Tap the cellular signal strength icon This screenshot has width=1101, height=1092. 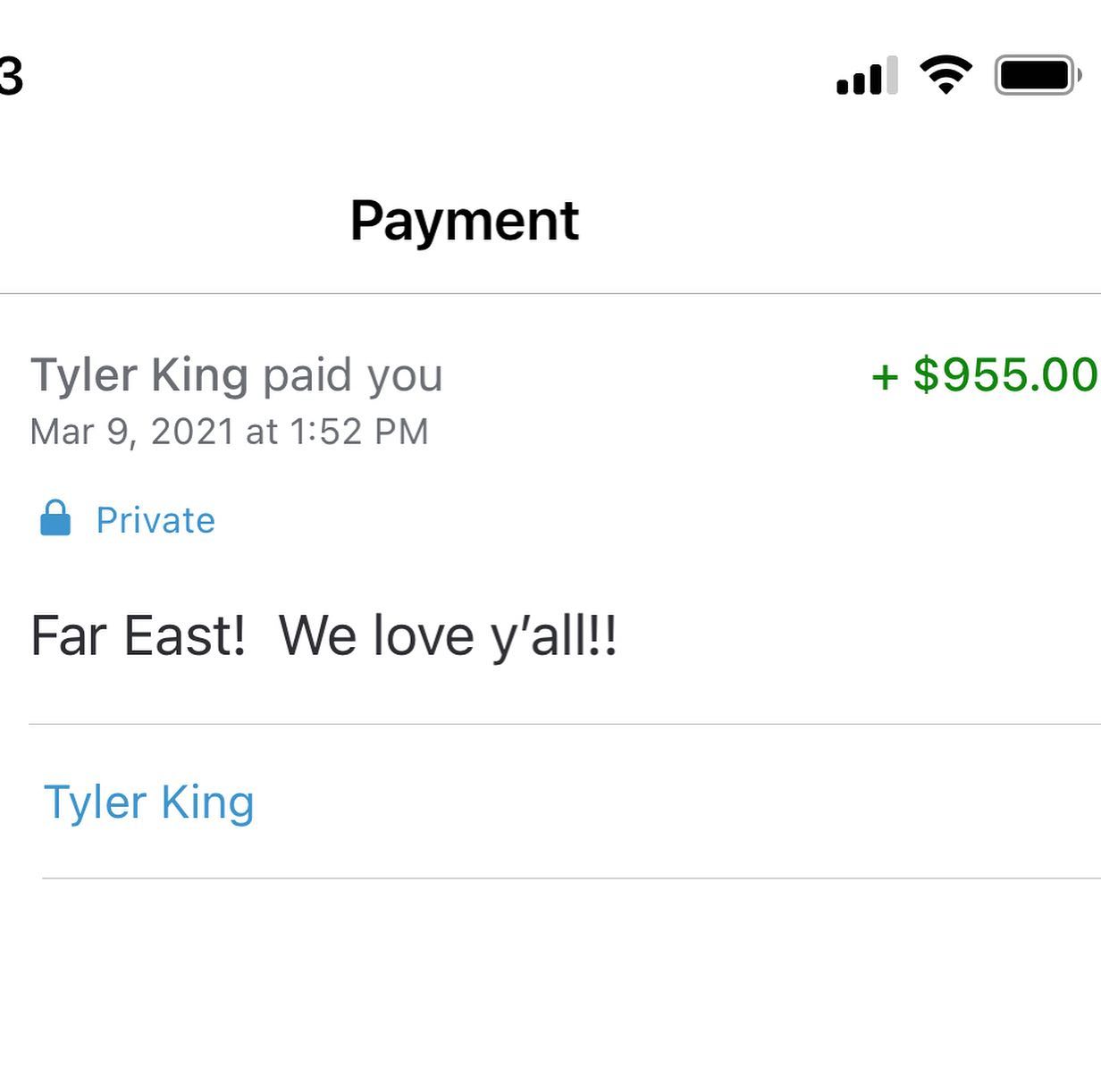coord(866,77)
